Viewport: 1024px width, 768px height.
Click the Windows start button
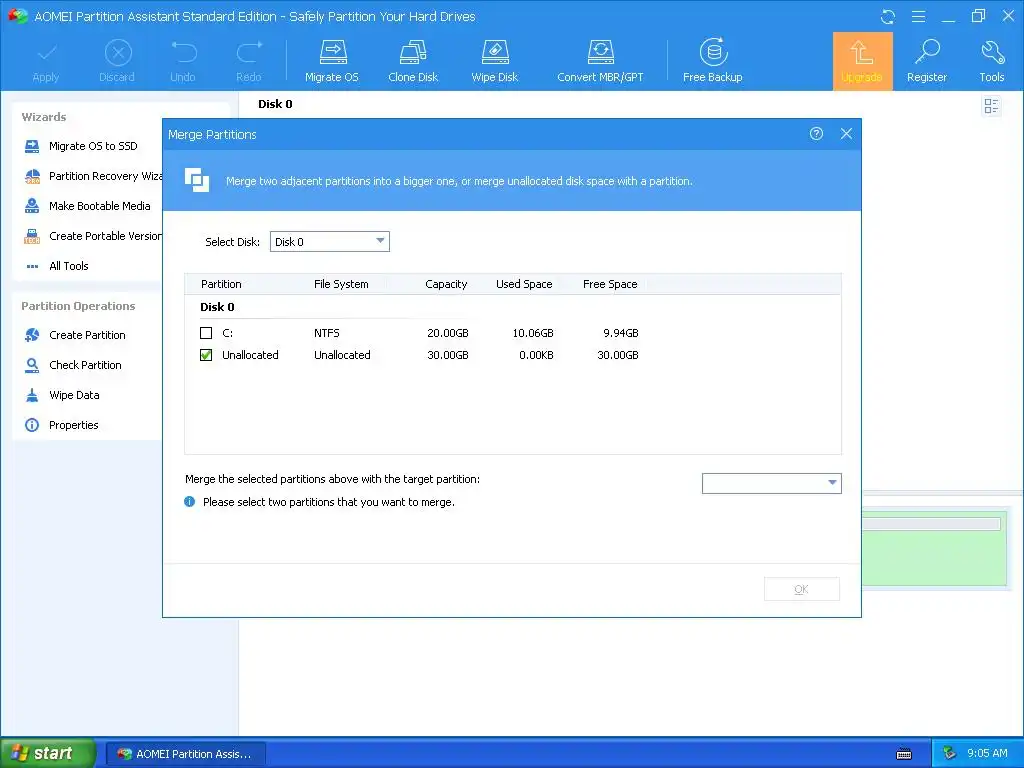(x=47, y=753)
